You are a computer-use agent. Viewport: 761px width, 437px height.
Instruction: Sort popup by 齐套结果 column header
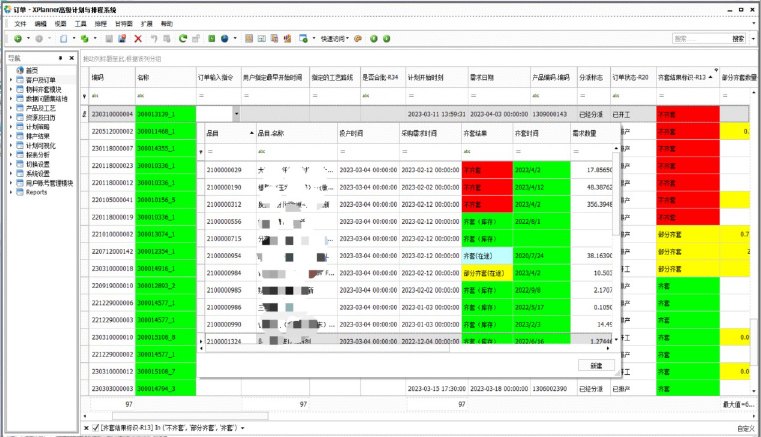[x=487, y=133]
